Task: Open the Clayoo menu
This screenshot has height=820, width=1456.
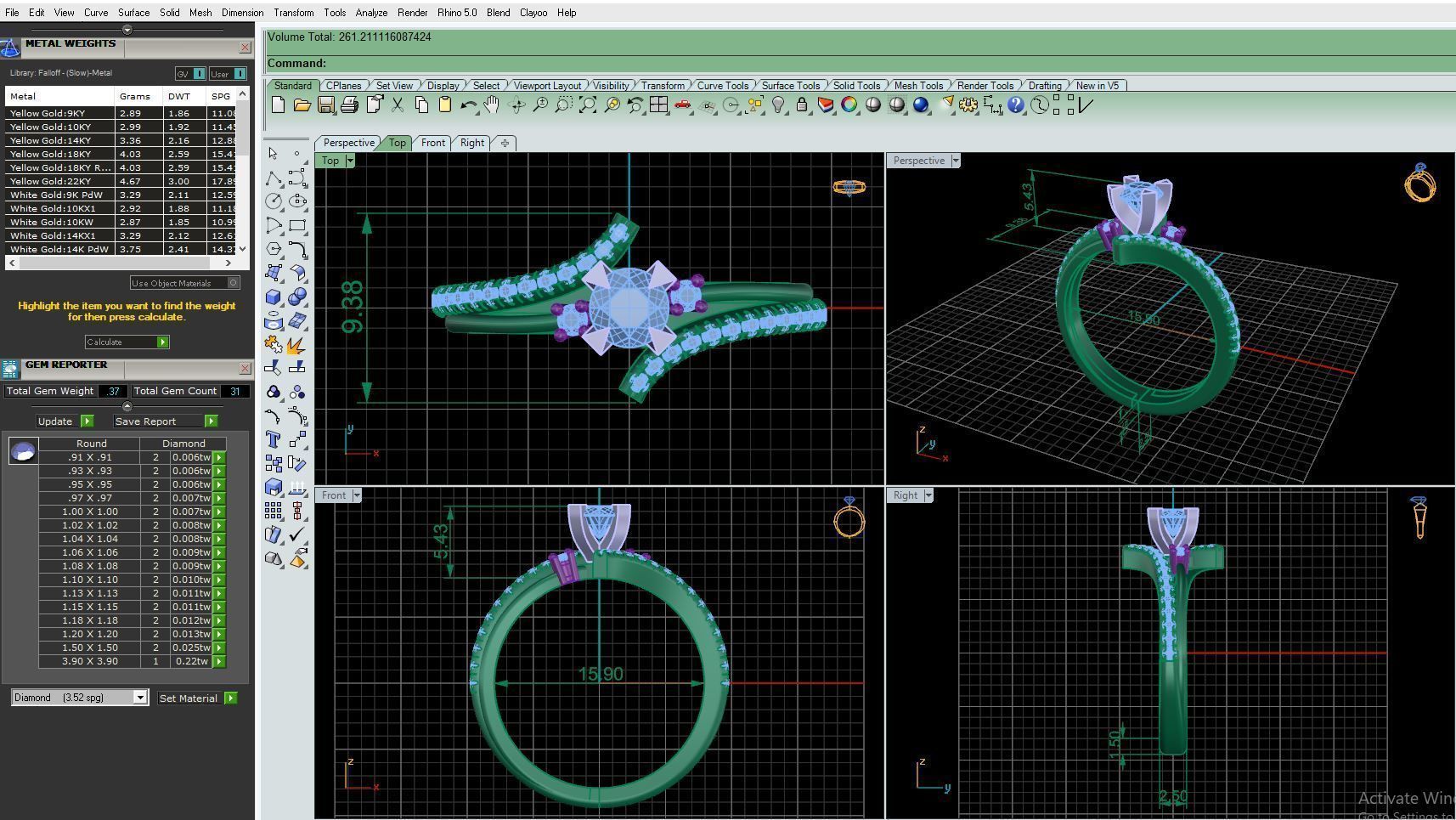Action: tap(533, 13)
